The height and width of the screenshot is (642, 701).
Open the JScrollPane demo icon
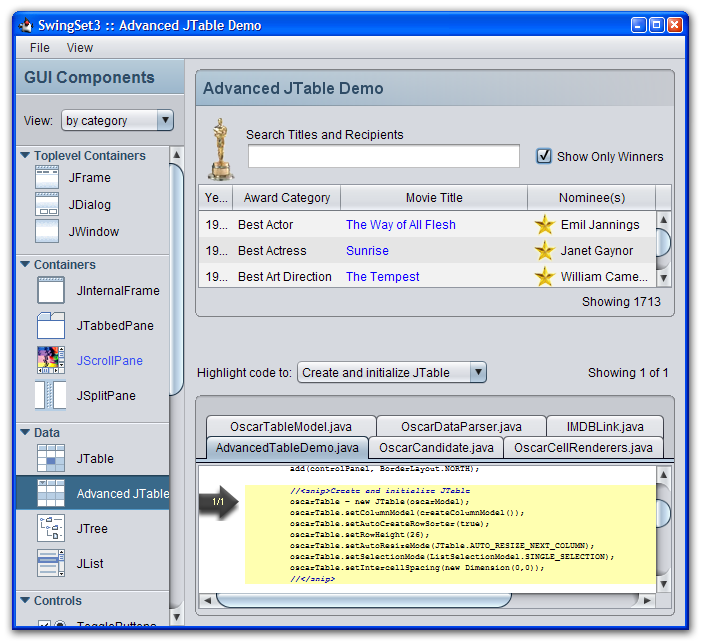50,361
